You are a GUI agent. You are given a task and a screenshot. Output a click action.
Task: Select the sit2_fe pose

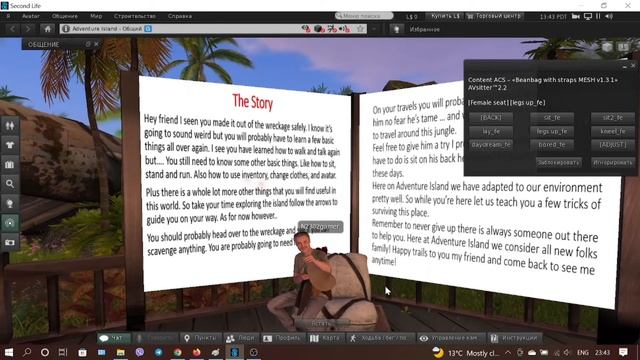(x=613, y=118)
